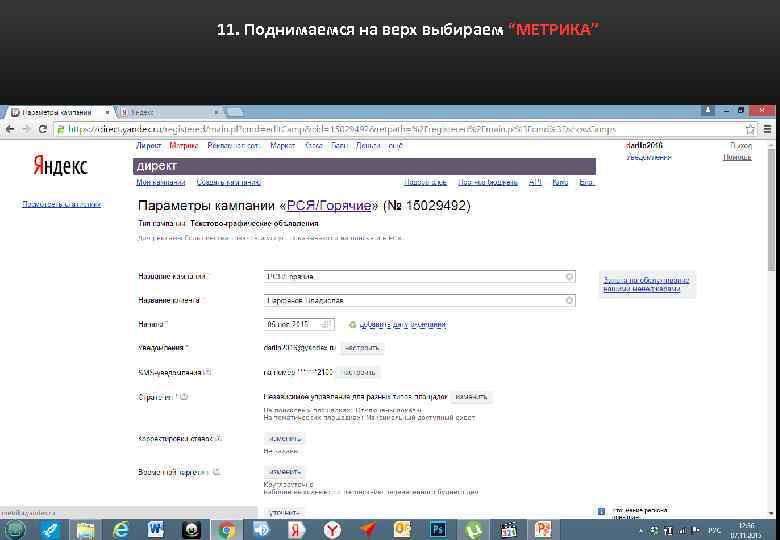780x540 pixels.
Task: Open the Chrome hamburger menu
Action: click(x=768, y=129)
